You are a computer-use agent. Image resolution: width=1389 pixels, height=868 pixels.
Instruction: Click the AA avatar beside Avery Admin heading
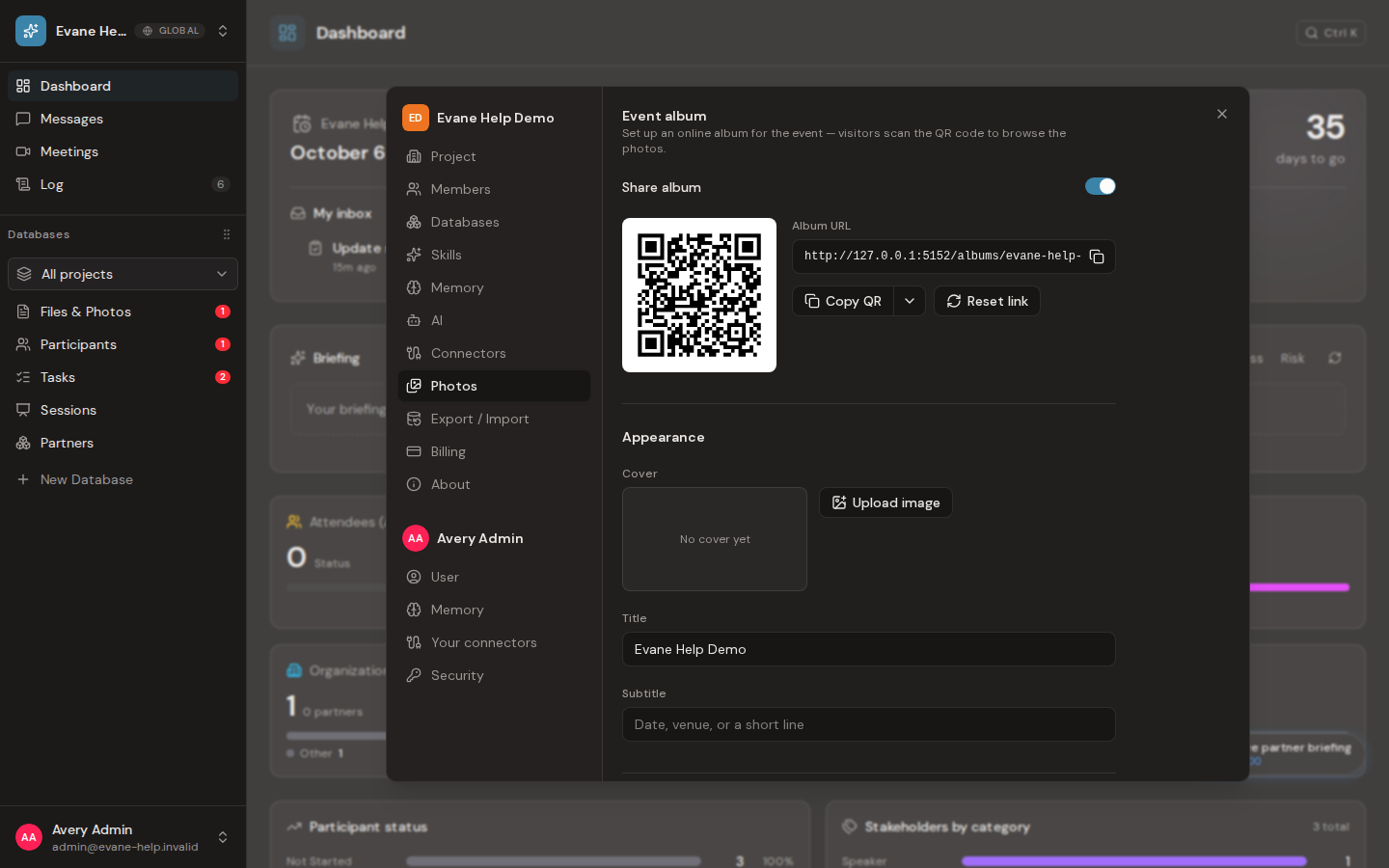416,538
